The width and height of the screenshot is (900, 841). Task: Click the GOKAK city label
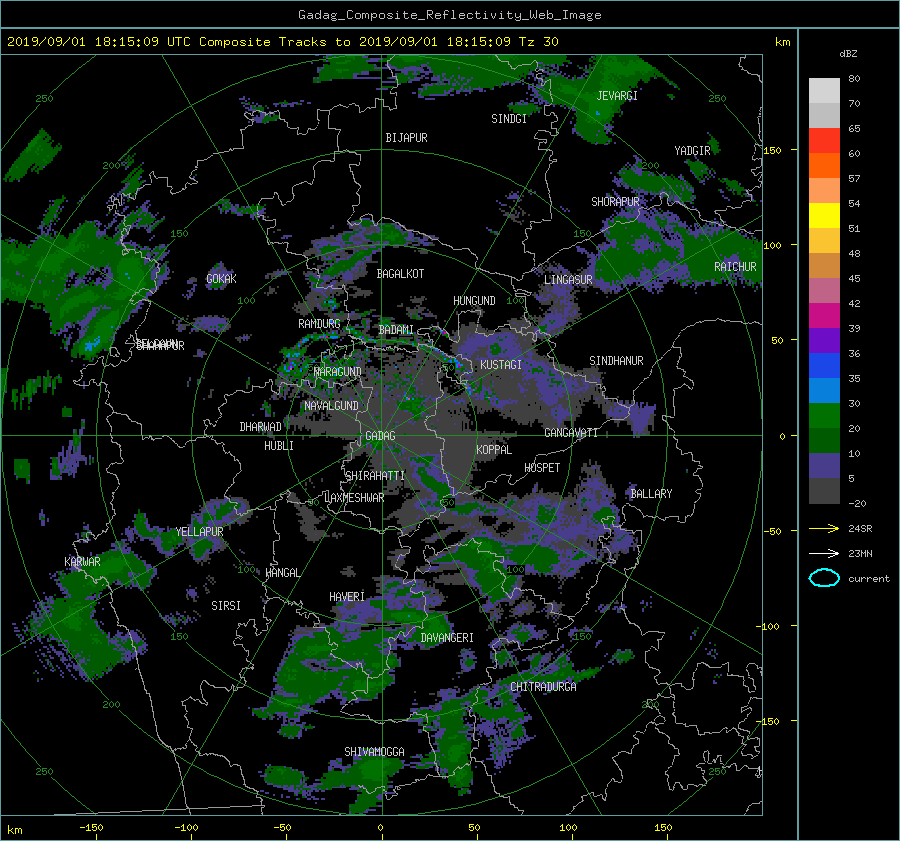coord(222,279)
